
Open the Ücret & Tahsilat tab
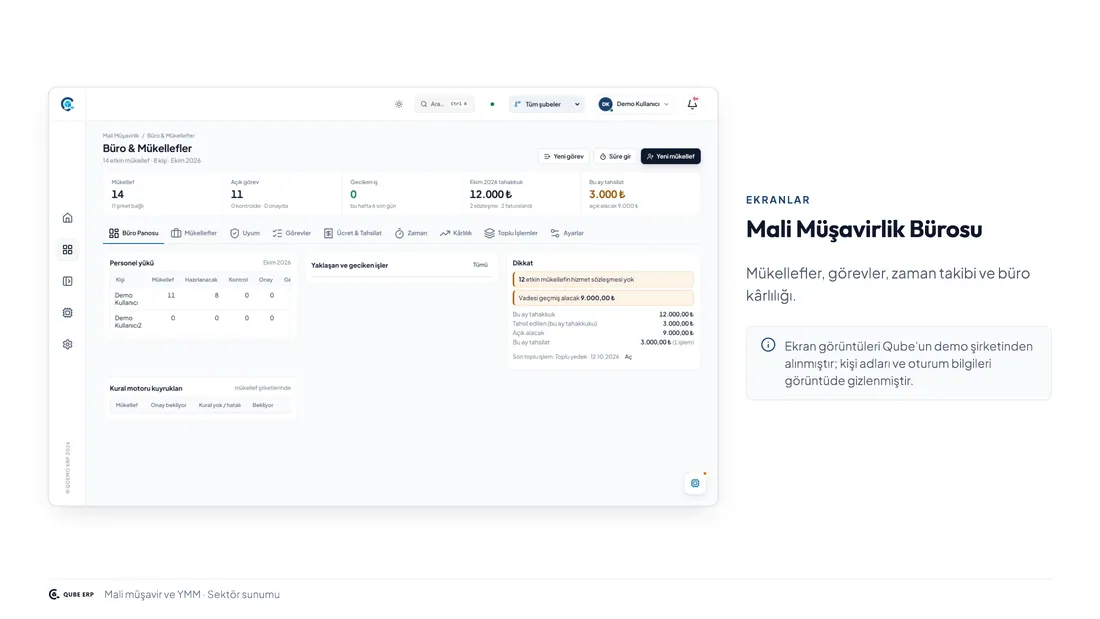click(352, 233)
